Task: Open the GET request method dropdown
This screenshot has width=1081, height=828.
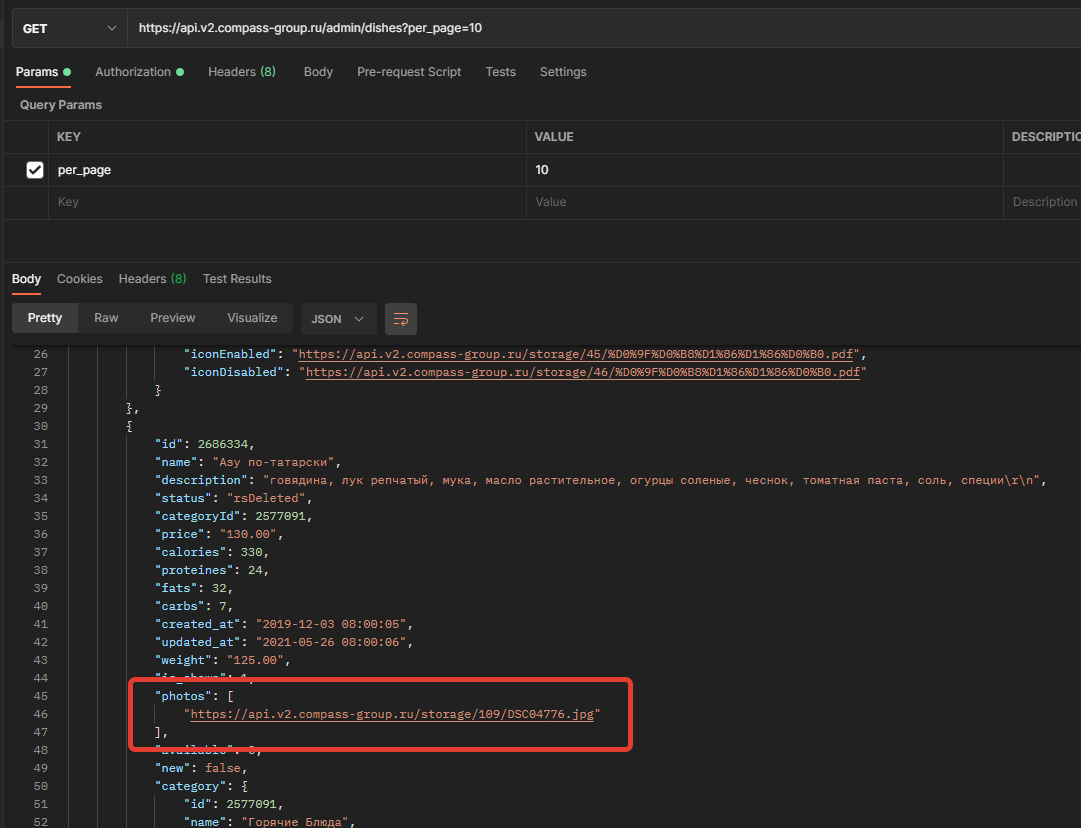Action: pos(69,29)
